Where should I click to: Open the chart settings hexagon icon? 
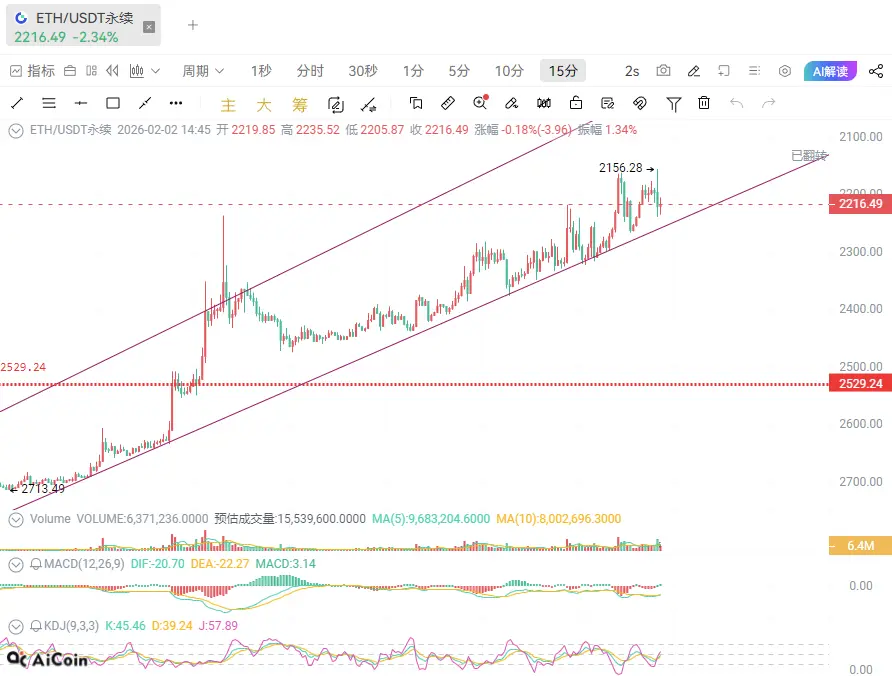[785, 71]
